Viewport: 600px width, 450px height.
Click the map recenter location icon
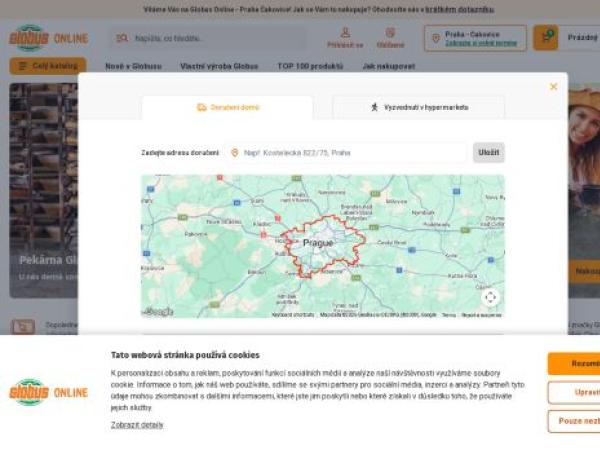pos(490,297)
